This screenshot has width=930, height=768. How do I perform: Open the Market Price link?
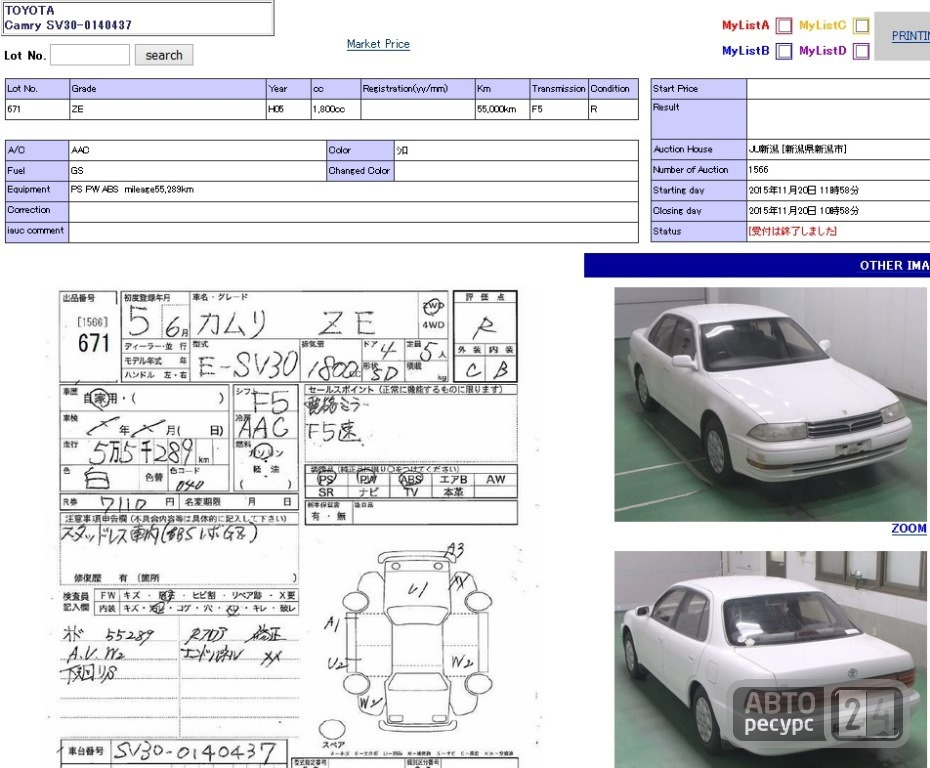click(378, 44)
